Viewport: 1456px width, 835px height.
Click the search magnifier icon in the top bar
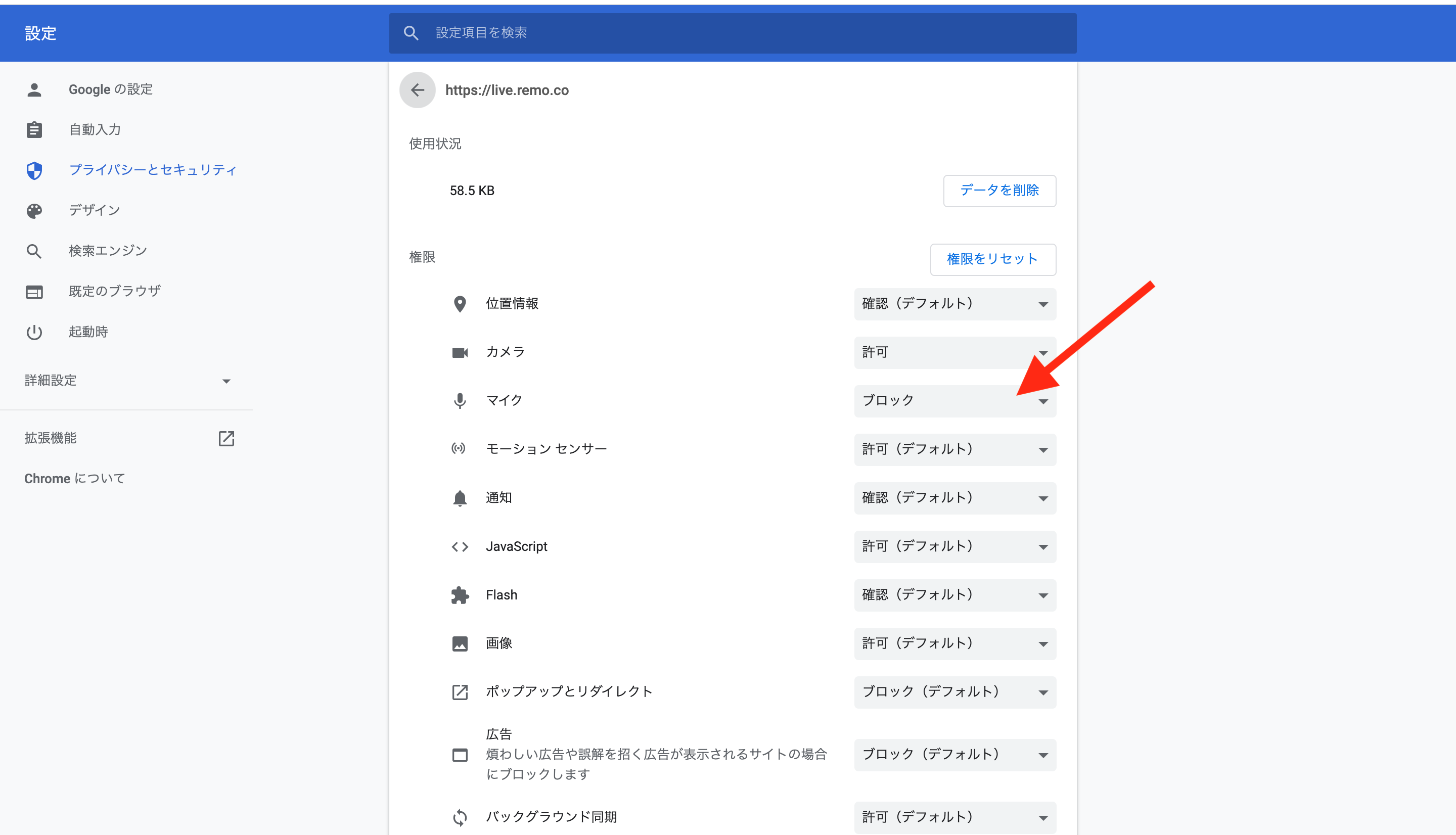tap(411, 33)
